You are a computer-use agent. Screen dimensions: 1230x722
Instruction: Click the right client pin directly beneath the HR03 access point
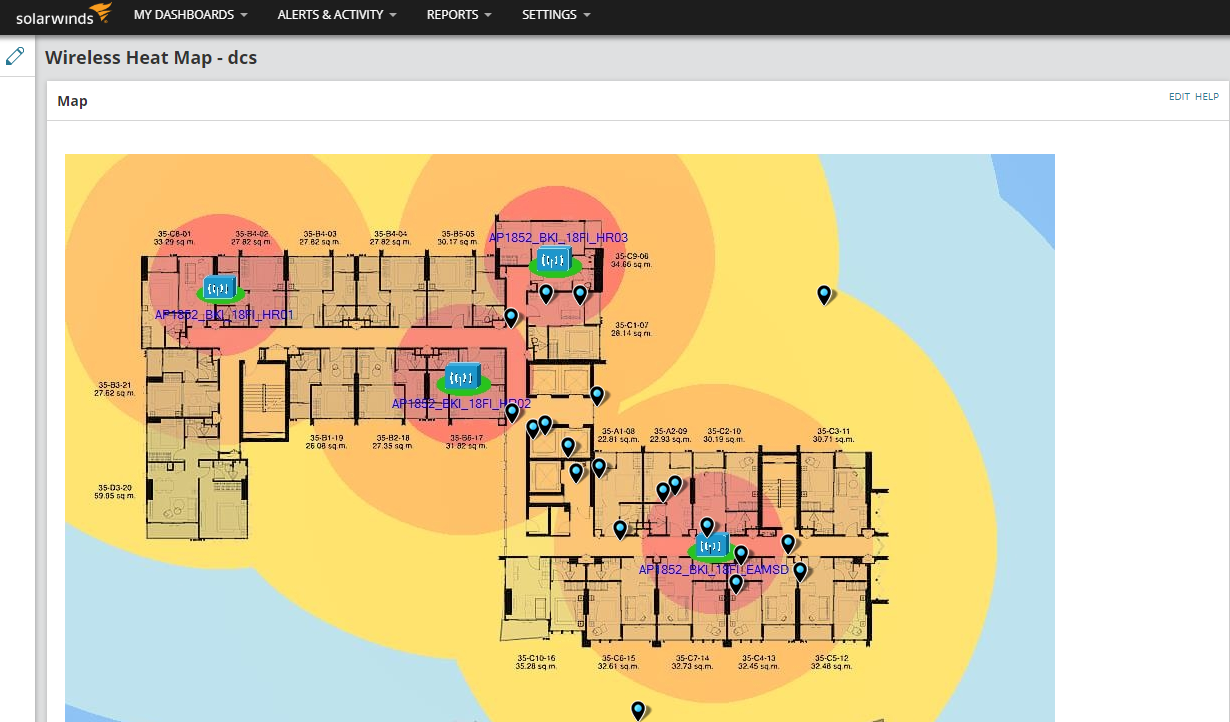pyautogui.click(x=580, y=294)
